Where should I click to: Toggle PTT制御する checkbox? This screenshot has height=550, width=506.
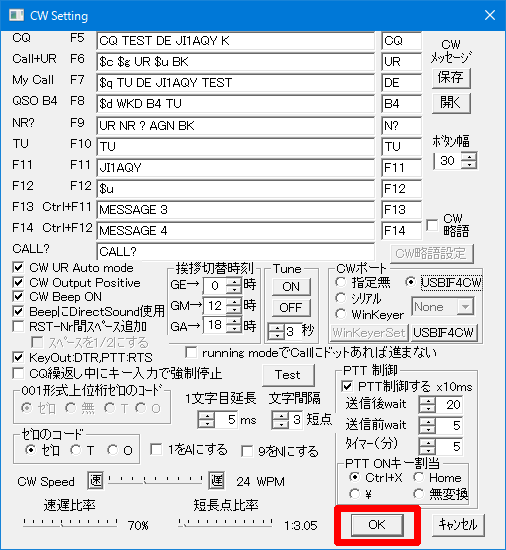[347, 387]
